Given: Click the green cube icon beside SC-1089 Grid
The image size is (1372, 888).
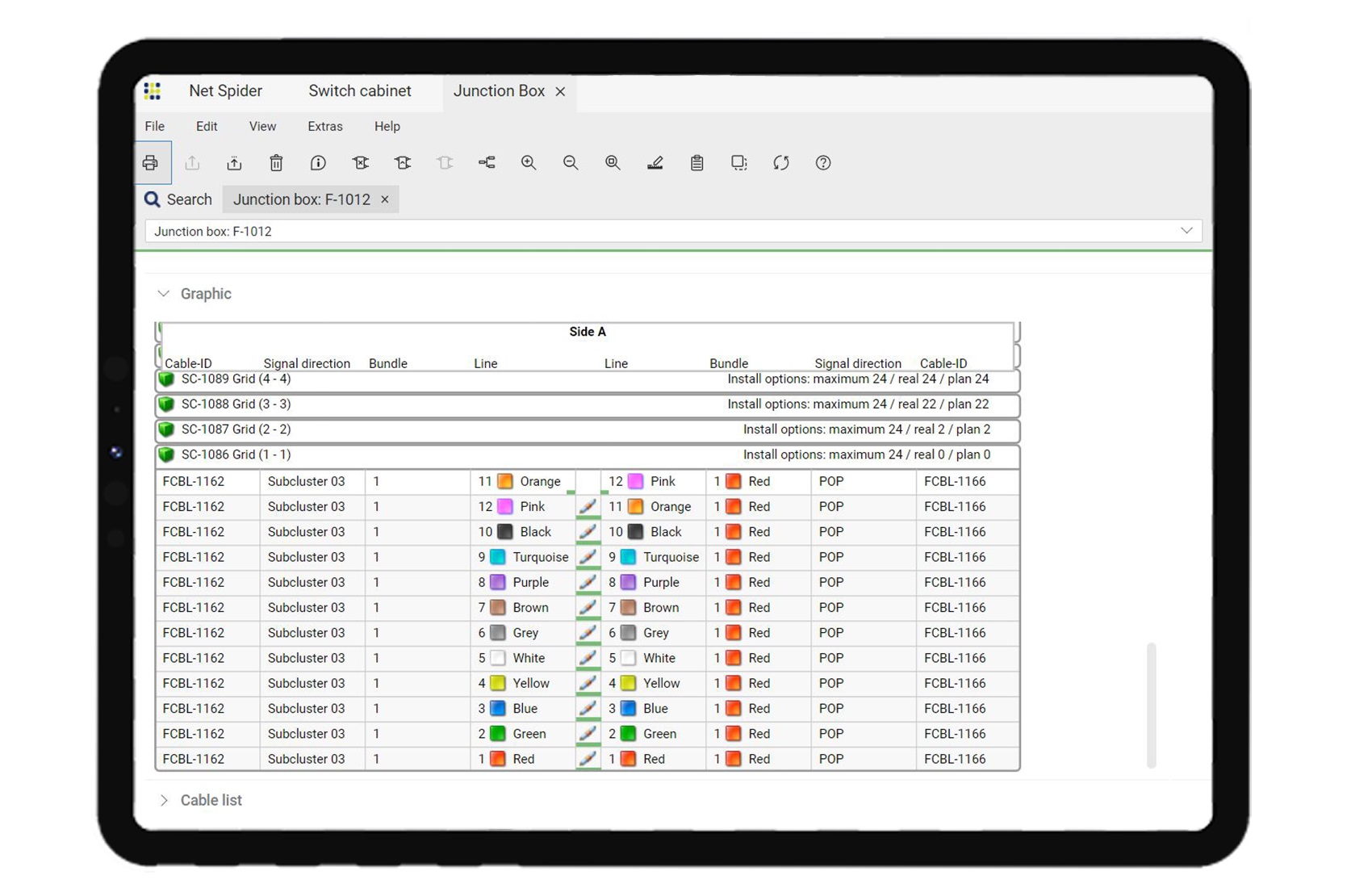Looking at the screenshot, I should [x=166, y=379].
